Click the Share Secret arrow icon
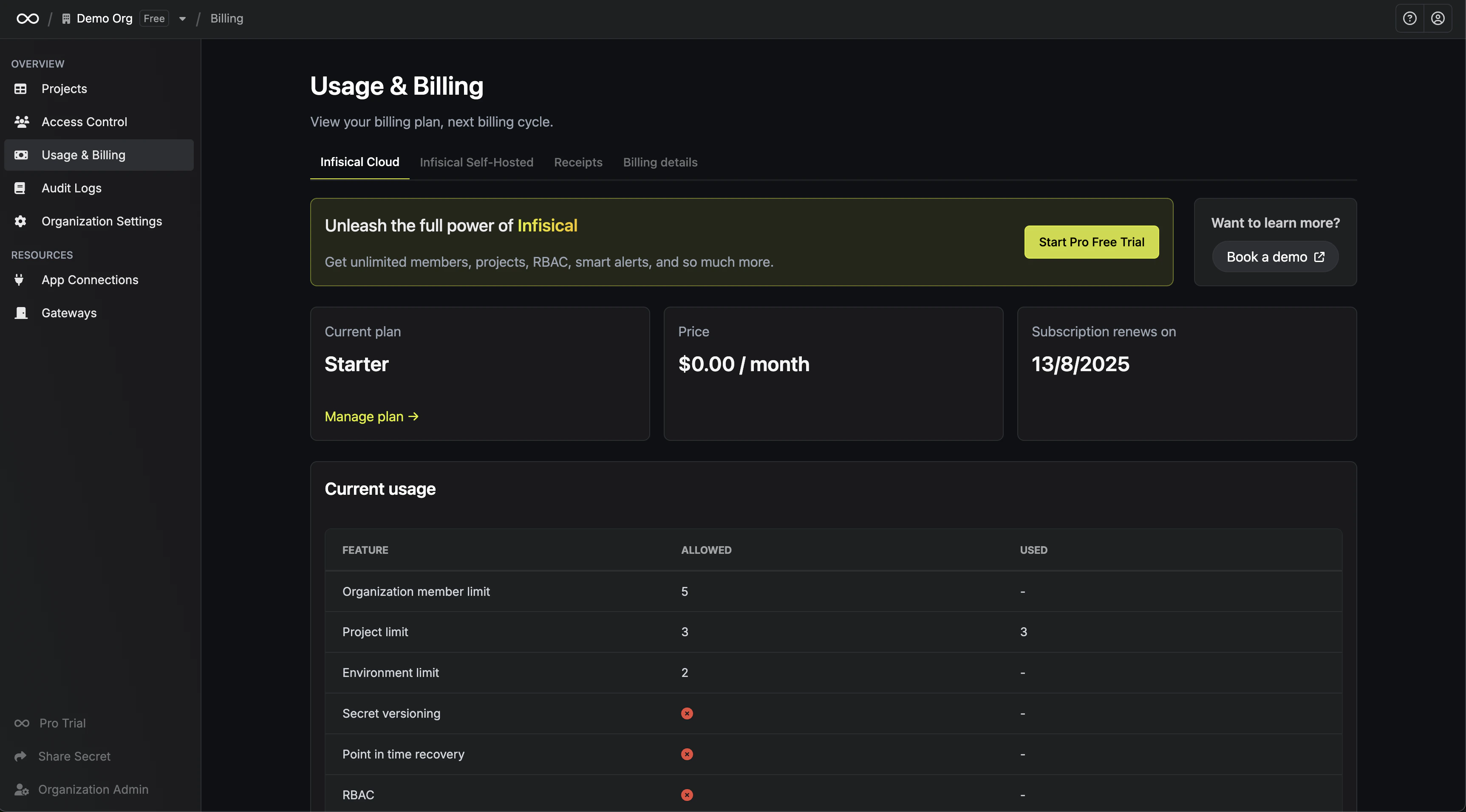The image size is (1466, 812). (x=20, y=756)
